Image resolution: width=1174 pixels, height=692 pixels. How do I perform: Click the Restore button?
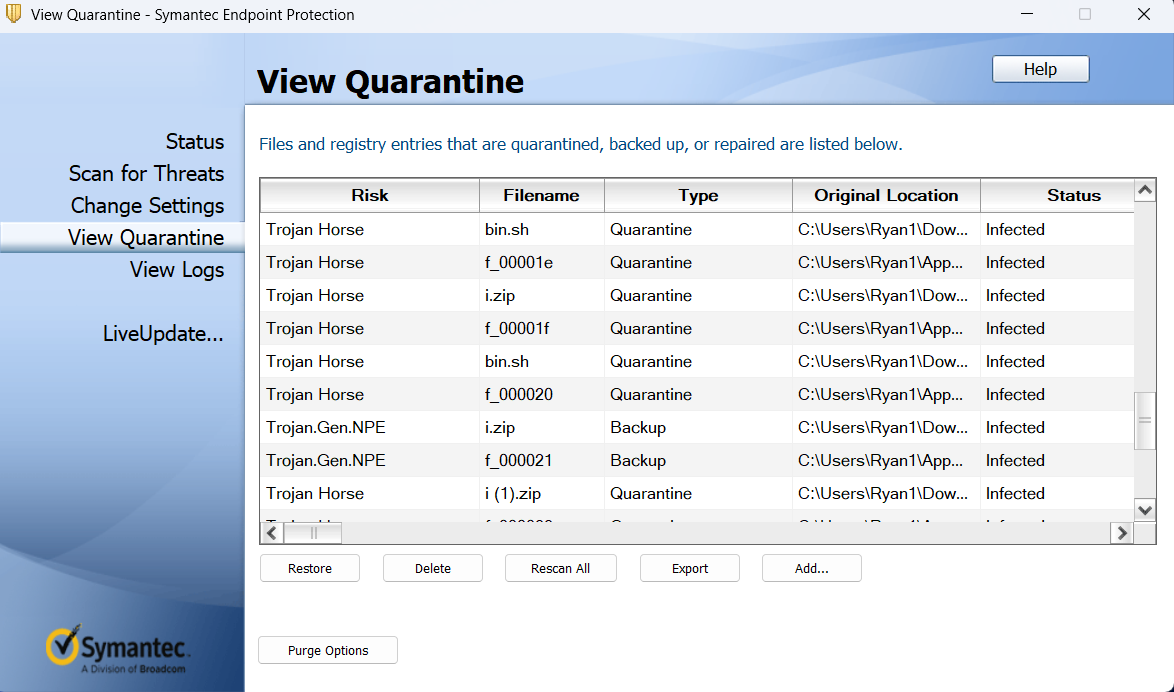pyautogui.click(x=310, y=568)
